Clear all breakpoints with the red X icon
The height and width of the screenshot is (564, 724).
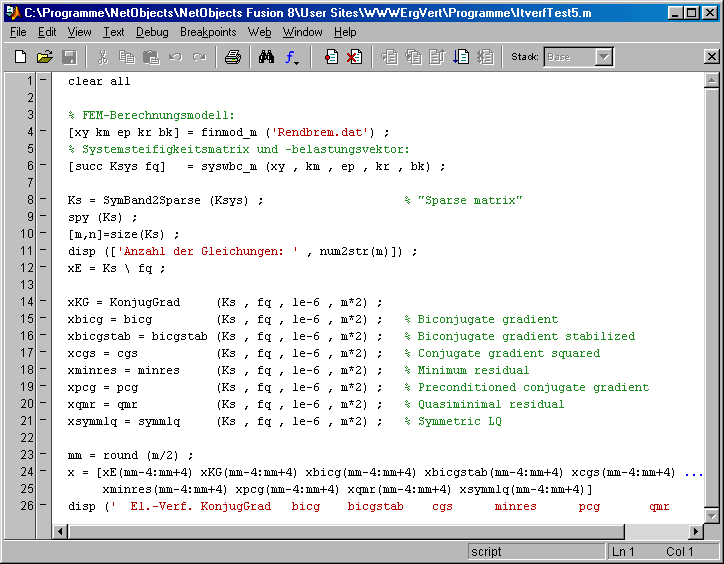[x=354, y=57]
